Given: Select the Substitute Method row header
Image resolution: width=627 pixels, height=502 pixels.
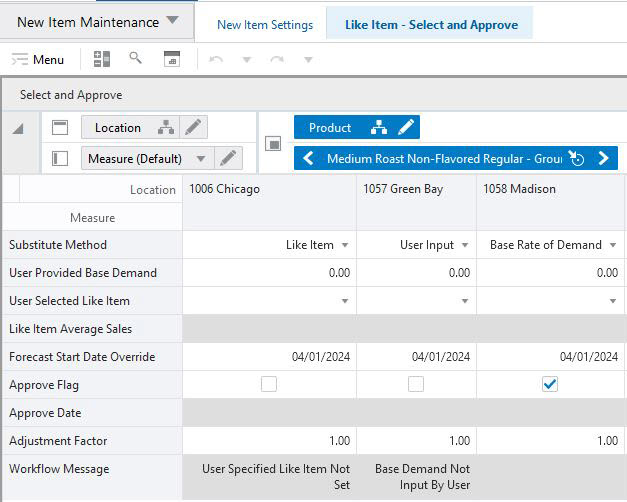Looking at the screenshot, I should tap(92, 245).
